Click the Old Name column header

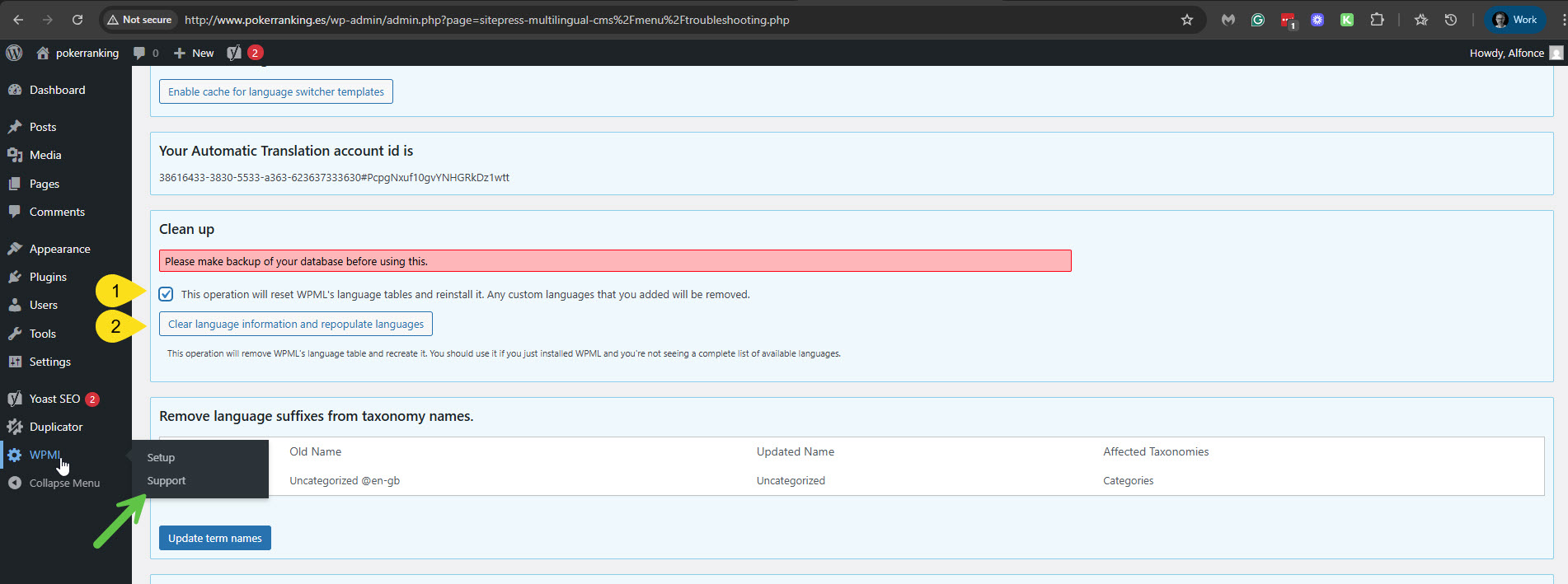pyautogui.click(x=316, y=451)
